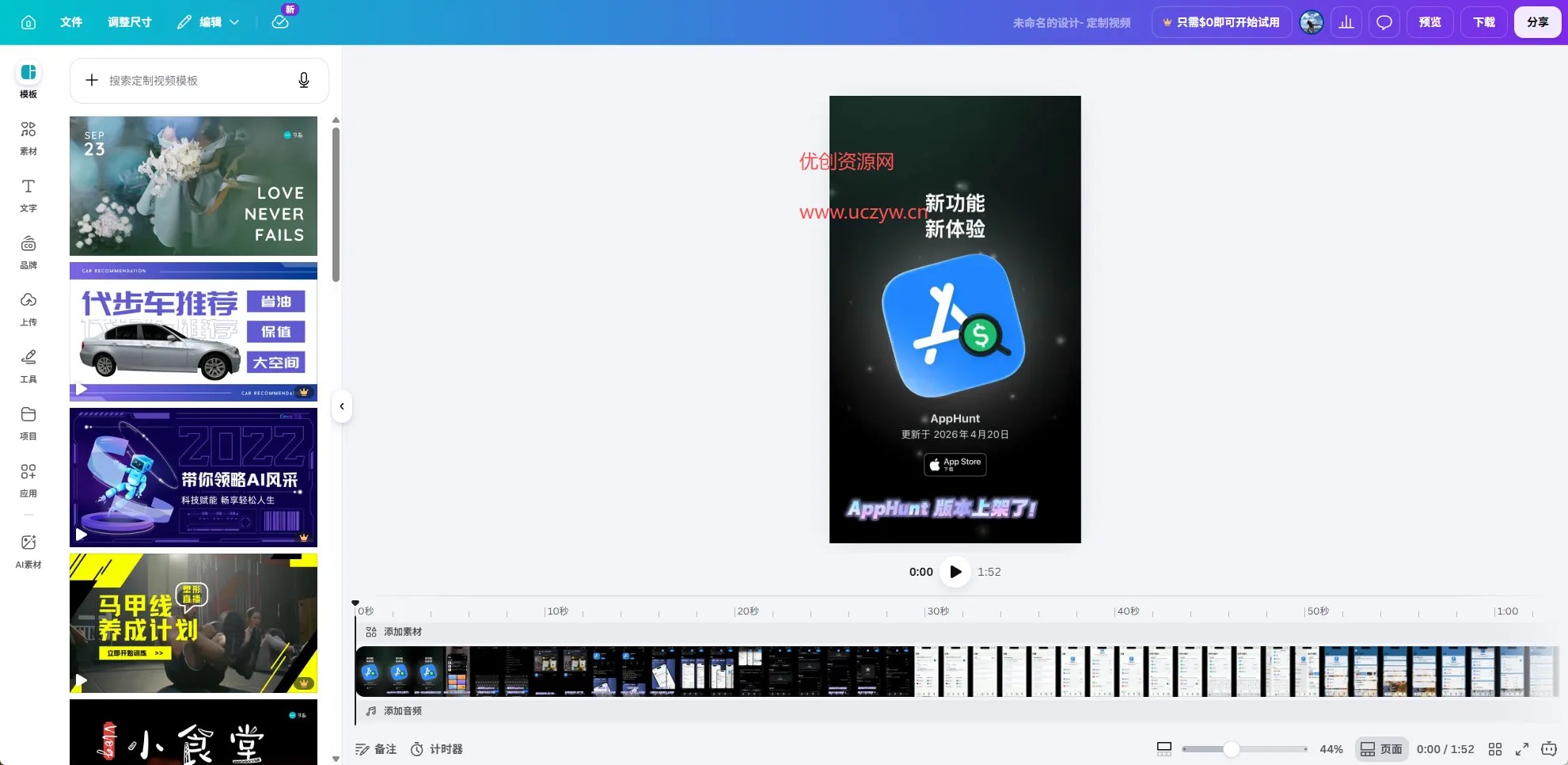Click the microphone voice search icon
The height and width of the screenshot is (765, 1568).
pos(304,80)
